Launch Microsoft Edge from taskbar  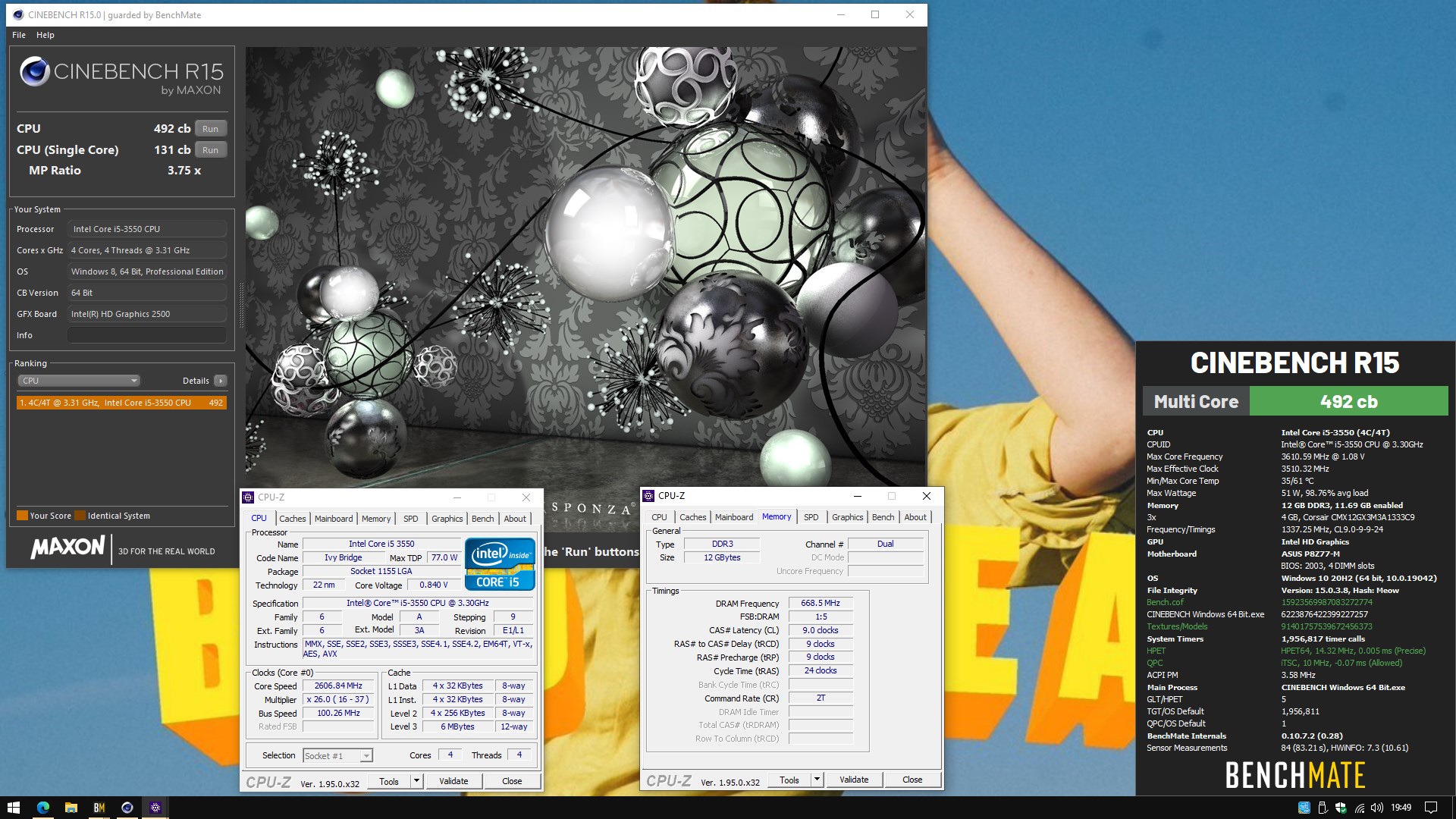42,808
